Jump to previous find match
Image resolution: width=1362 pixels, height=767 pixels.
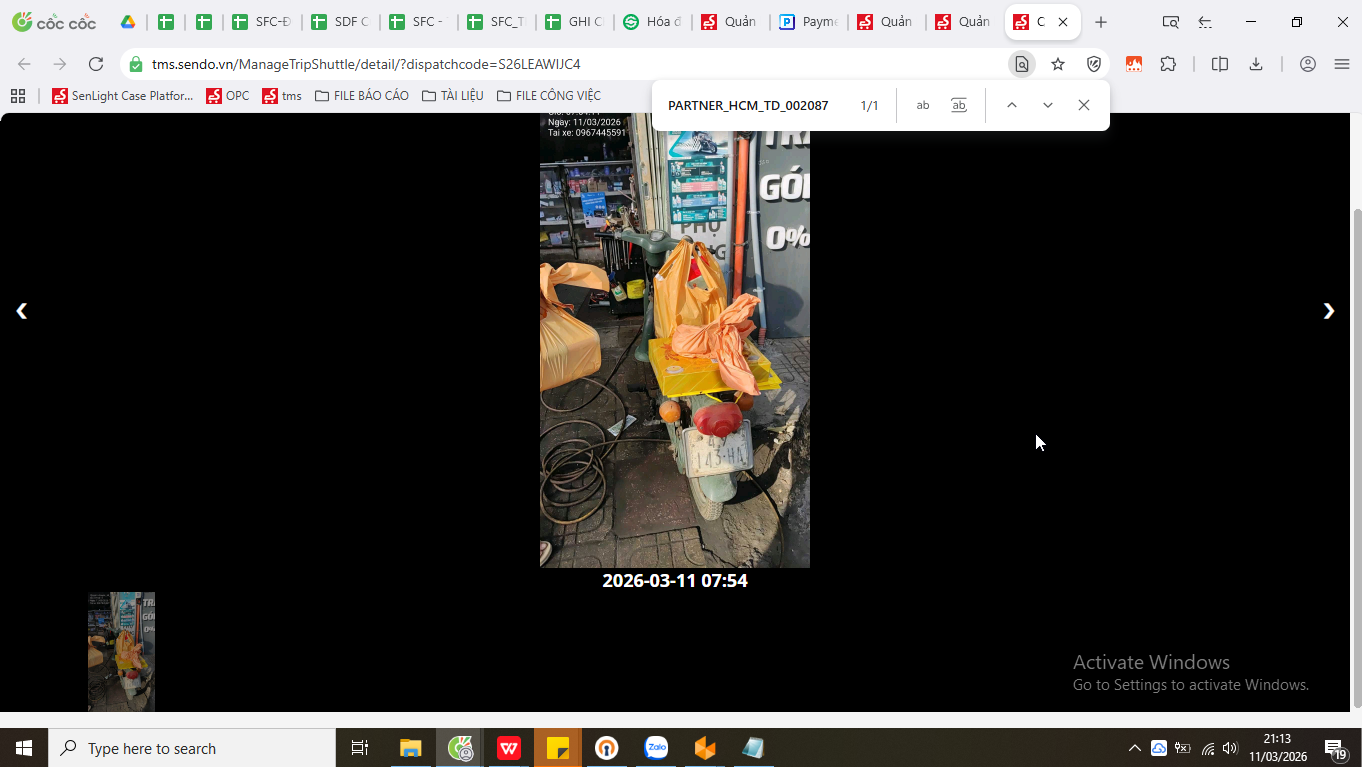coord(1011,105)
